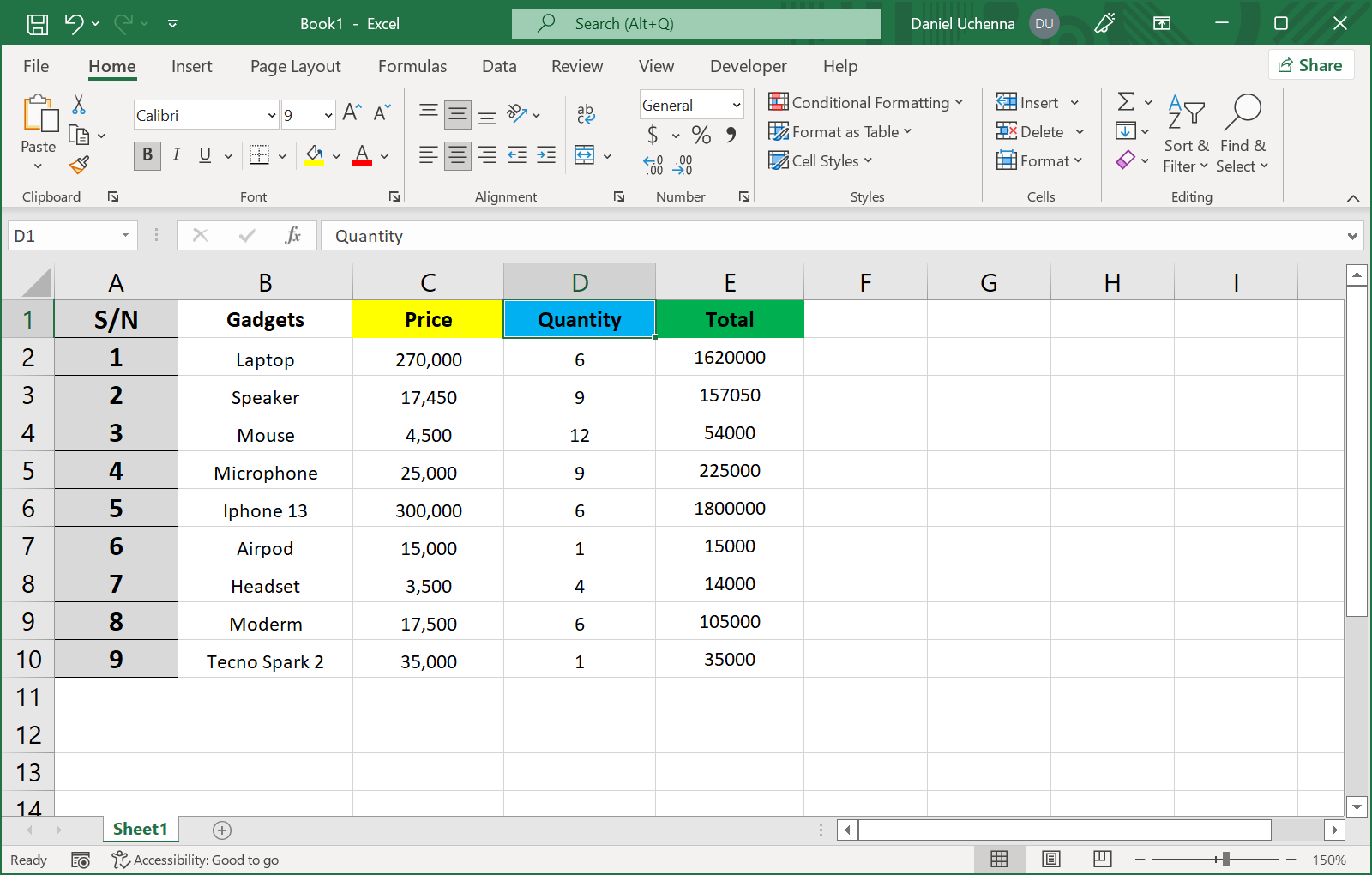Open the Developer ribbon tab
The height and width of the screenshot is (875, 1372).
tap(747, 66)
